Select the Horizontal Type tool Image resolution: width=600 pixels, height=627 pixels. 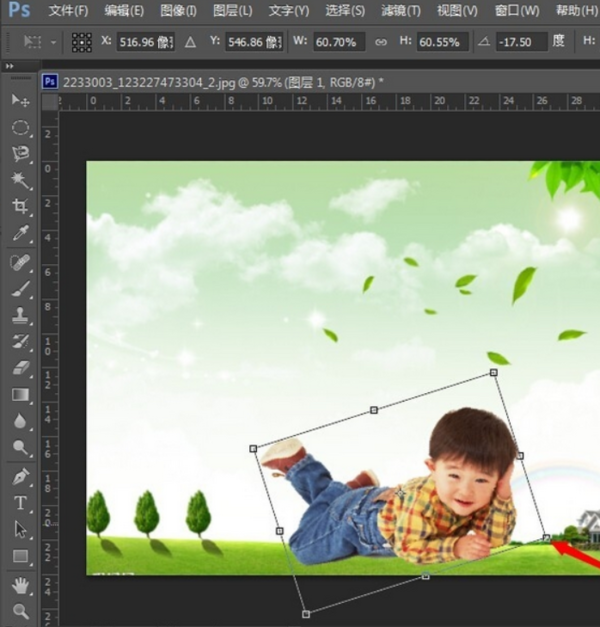[20, 503]
